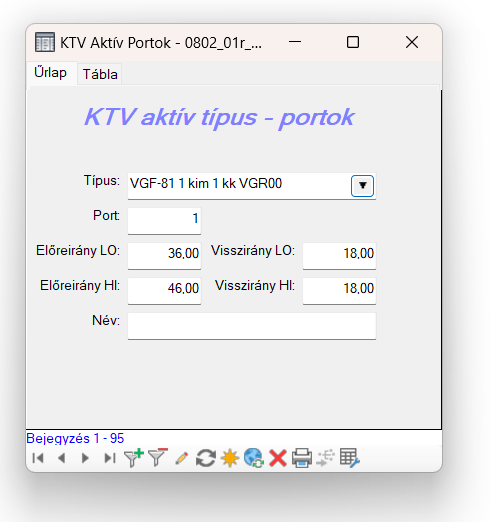Click the pencil edit record icon
The width and height of the screenshot is (490, 522).
pyautogui.click(x=182, y=458)
